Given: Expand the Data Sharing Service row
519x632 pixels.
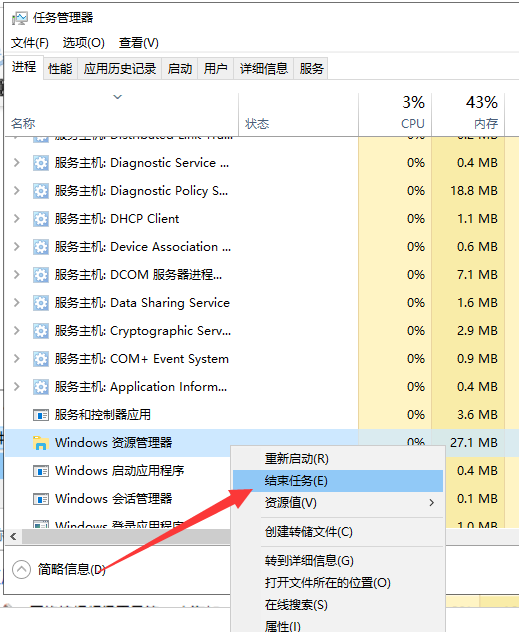Looking at the screenshot, I should 17,303.
